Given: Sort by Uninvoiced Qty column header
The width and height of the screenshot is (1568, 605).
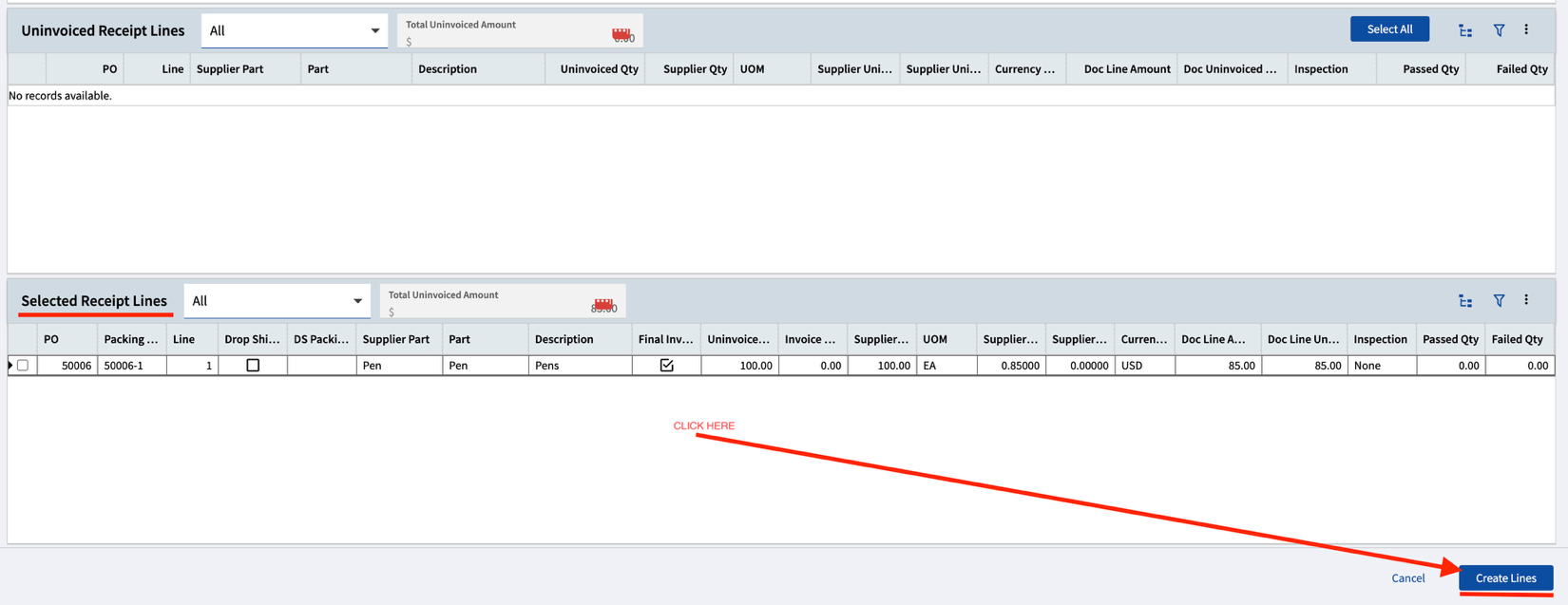Looking at the screenshot, I should 595,69.
